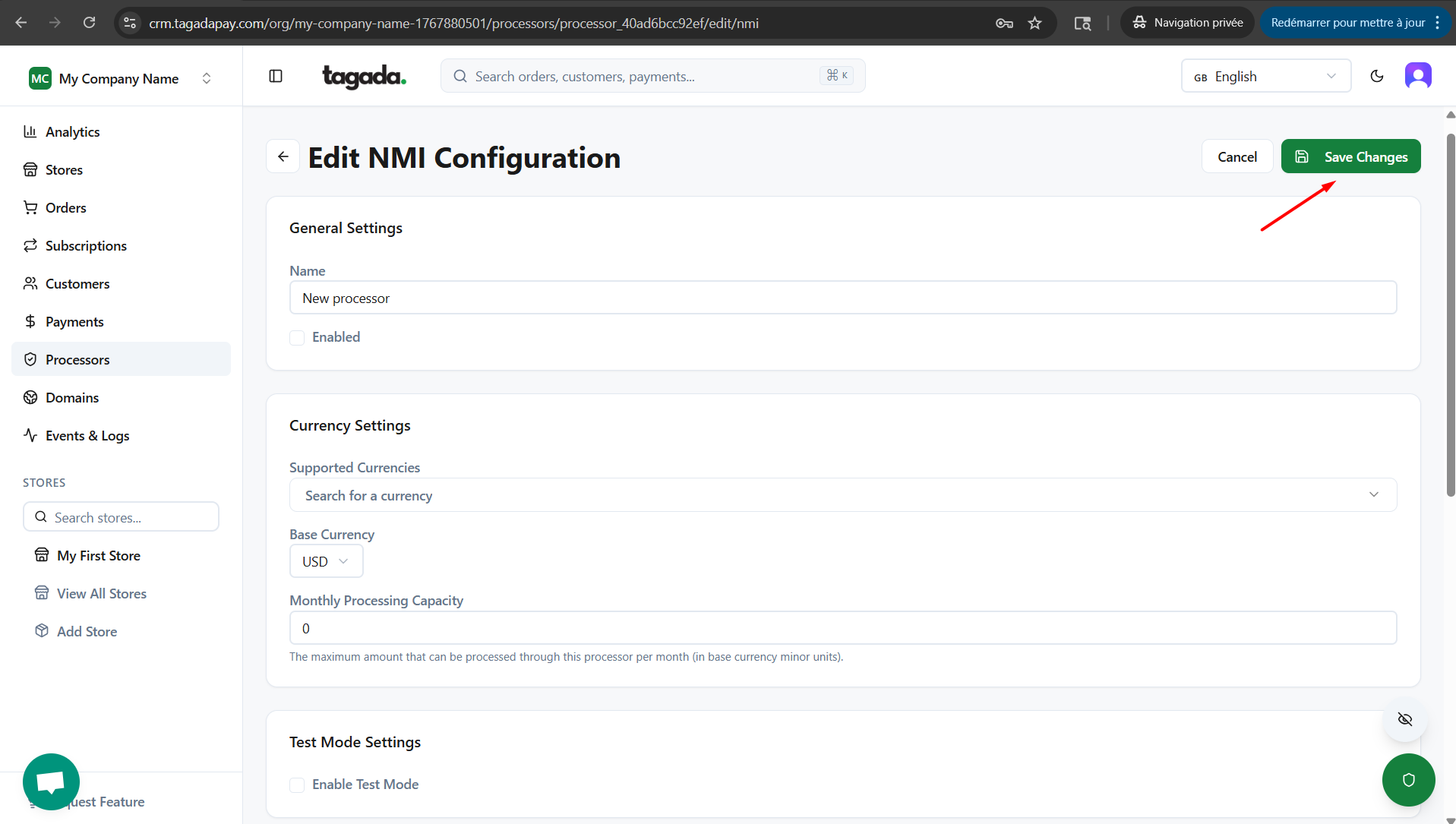1456x824 pixels.
Task: Check the Enabled checkbox
Action: coord(297,337)
